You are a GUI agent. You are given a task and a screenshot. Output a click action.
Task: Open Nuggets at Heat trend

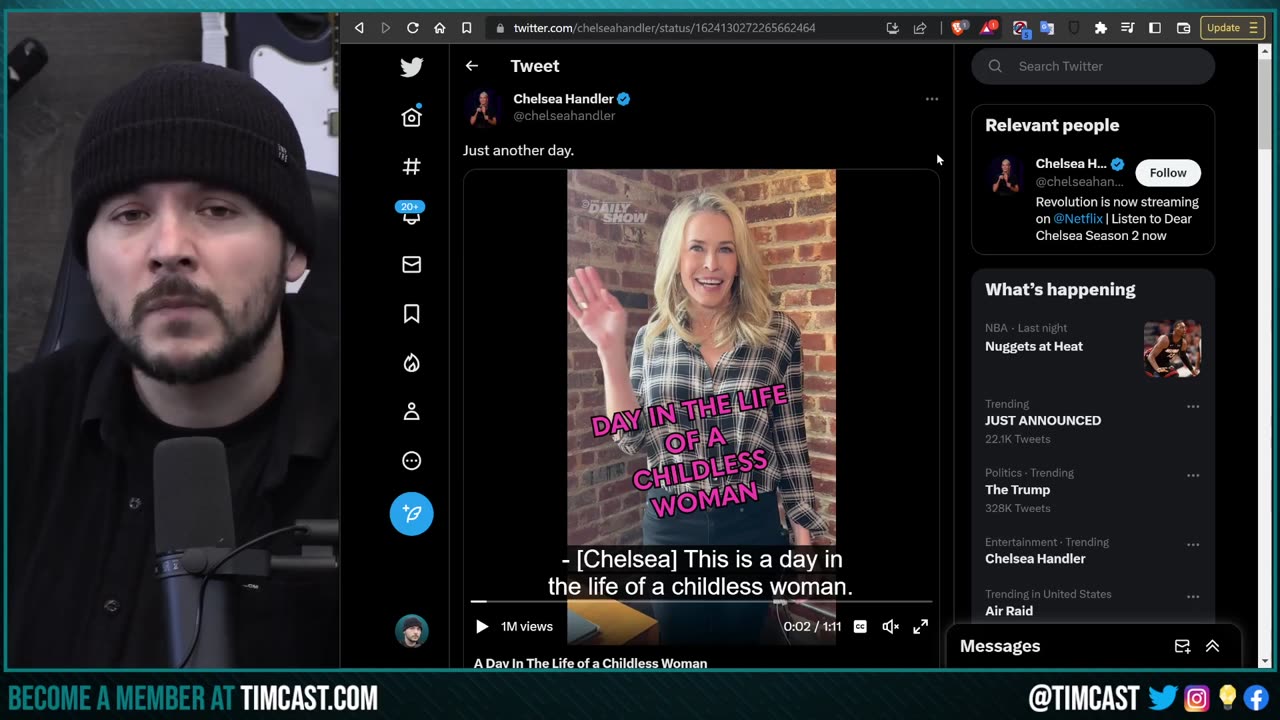tap(1034, 346)
